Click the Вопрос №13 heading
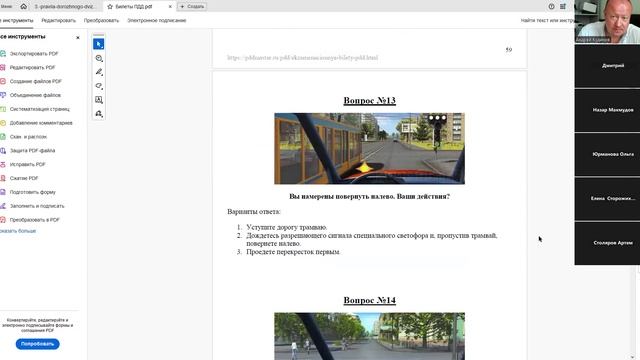The width and height of the screenshot is (640, 360). pyautogui.click(x=369, y=100)
